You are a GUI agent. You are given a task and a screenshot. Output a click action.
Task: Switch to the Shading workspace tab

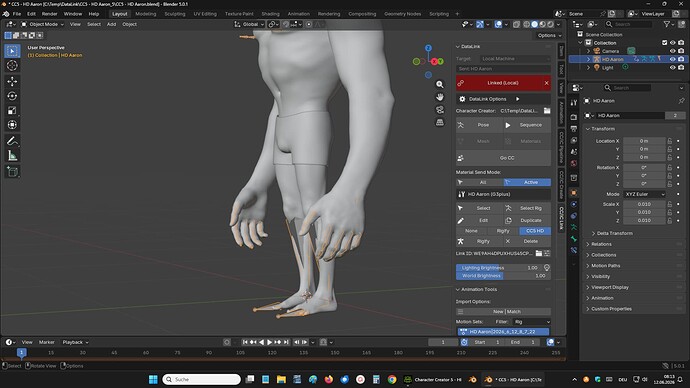[270, 14]
